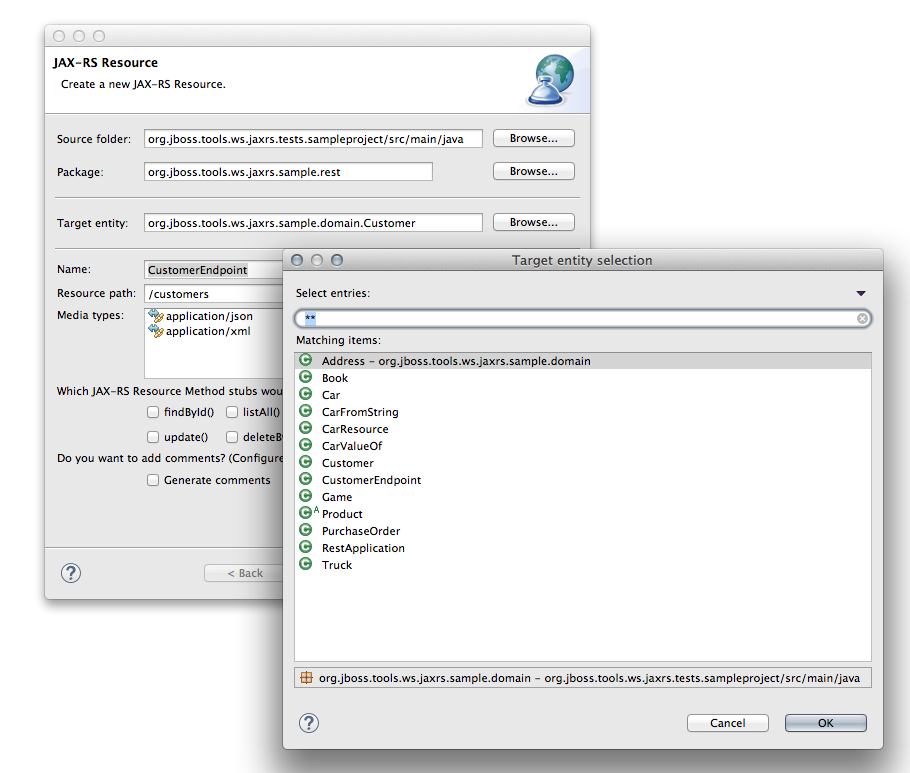Cancel the Target entity selection dialog
This screenshot has height=773, width=910.
728,723
